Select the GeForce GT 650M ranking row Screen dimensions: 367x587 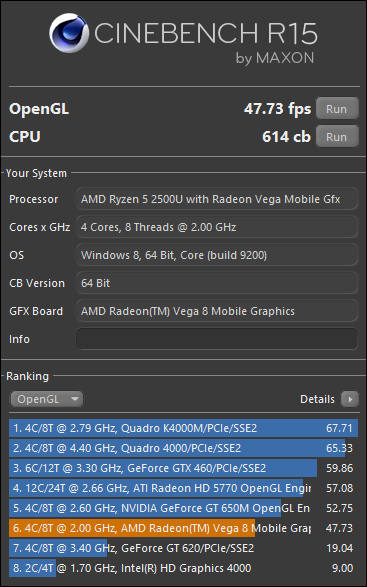pos(184,508)
